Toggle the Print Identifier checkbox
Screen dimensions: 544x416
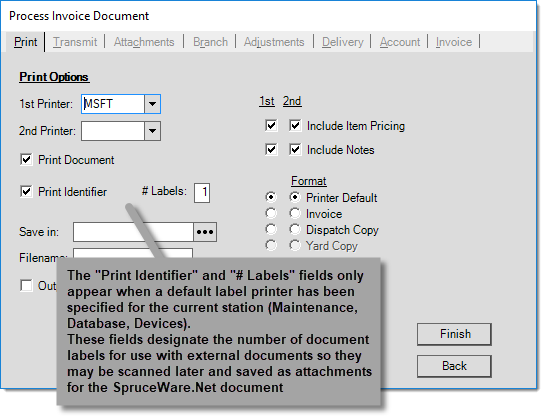26,192
